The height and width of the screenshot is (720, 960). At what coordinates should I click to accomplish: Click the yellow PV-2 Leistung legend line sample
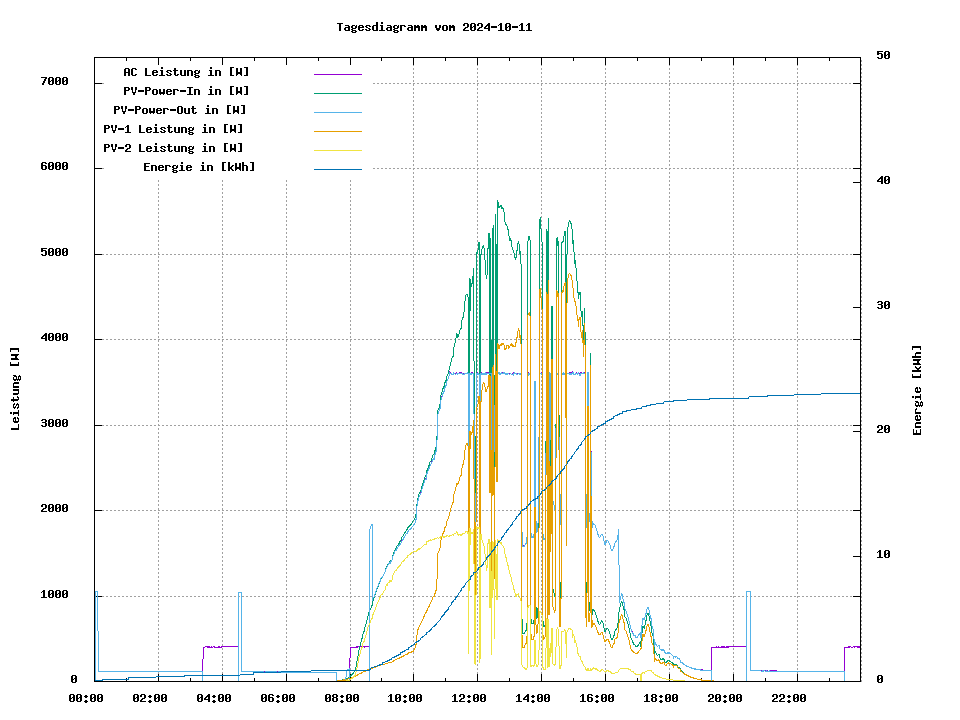tap(337, 149)
